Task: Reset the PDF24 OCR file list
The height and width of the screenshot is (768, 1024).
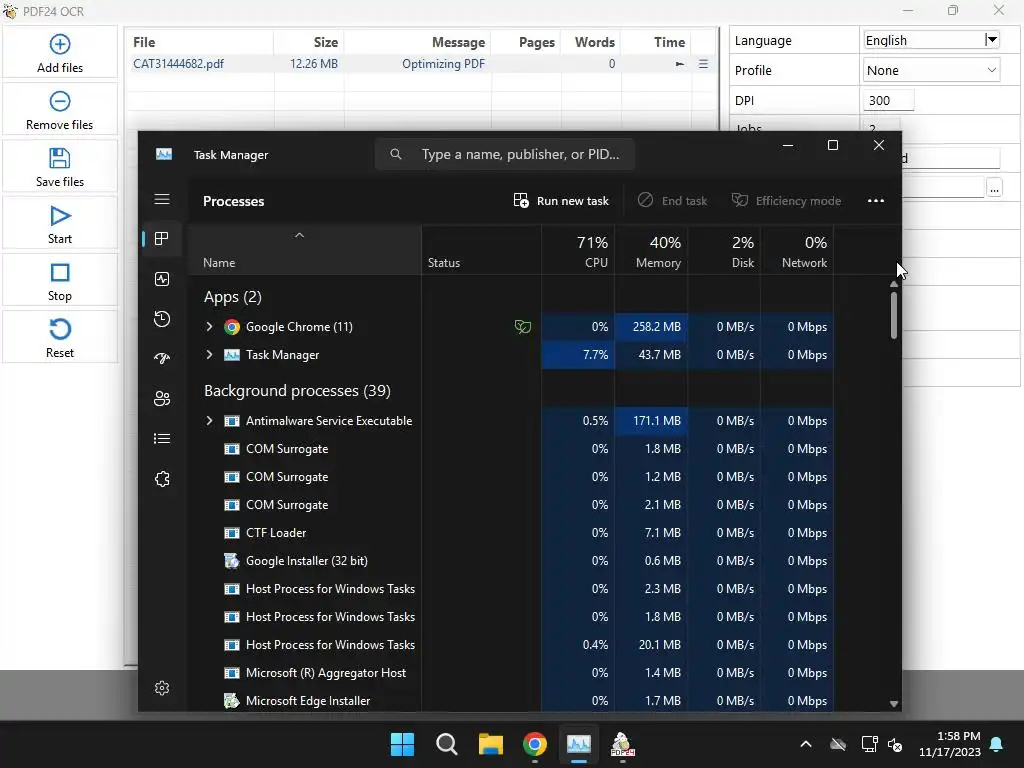Action: coord(59,337)
